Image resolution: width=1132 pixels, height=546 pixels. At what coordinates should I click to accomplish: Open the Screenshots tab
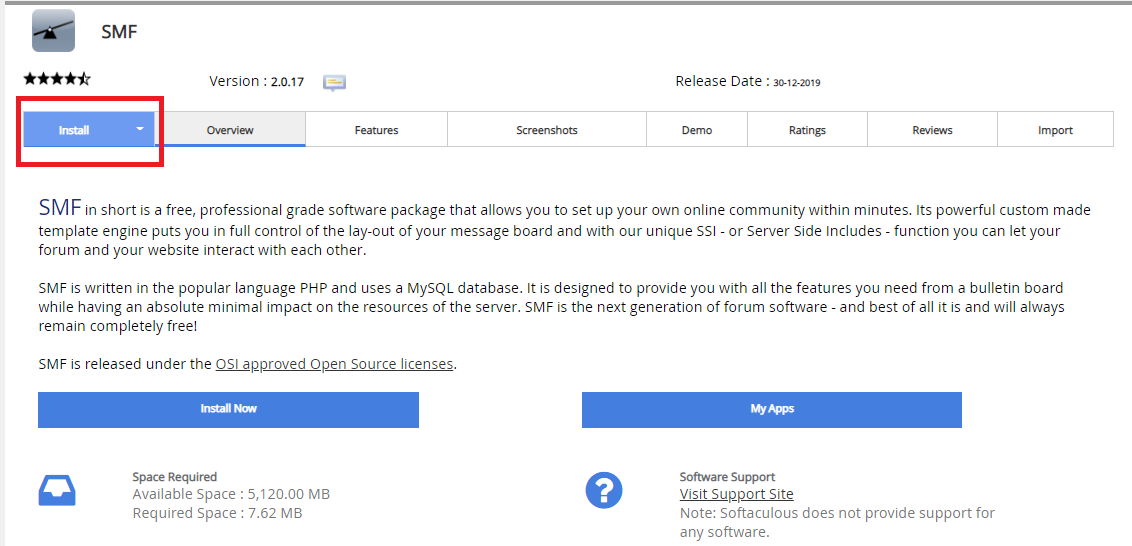click(x=547, y=130)
